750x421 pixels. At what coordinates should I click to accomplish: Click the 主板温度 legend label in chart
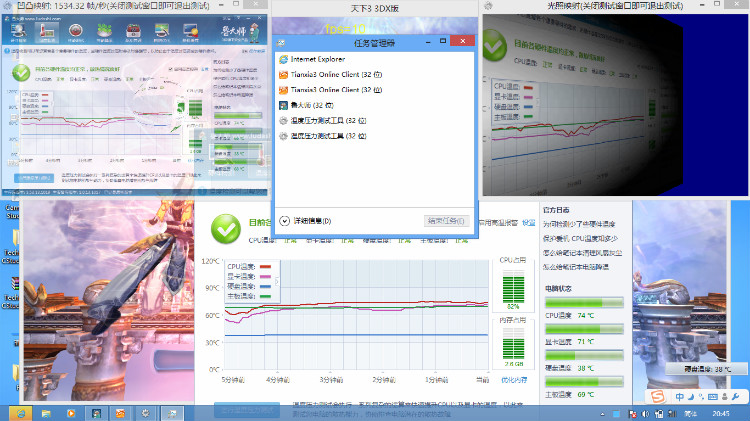click(x=241, y=296)
